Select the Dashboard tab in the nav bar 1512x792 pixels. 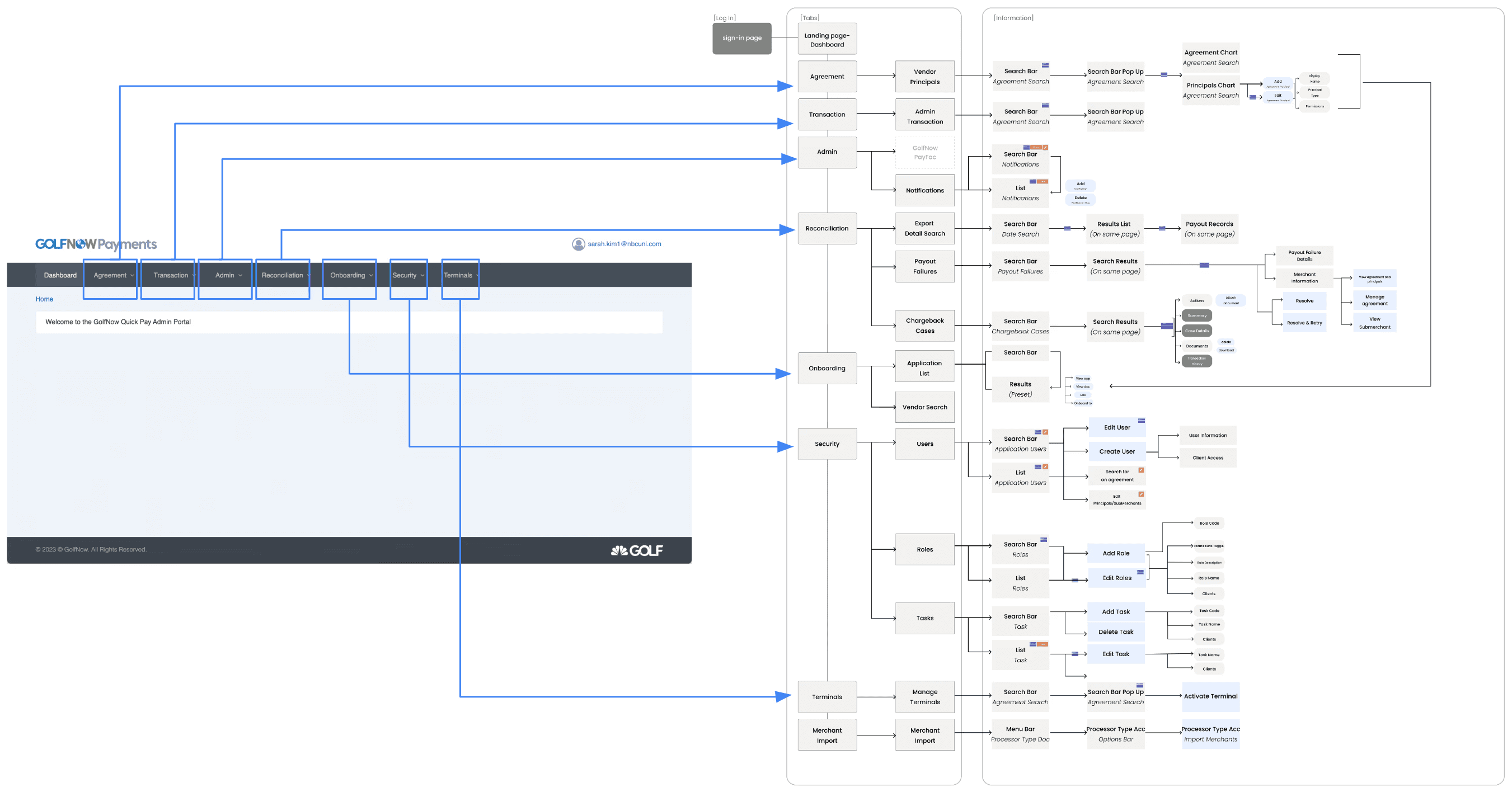click(60, 275)
